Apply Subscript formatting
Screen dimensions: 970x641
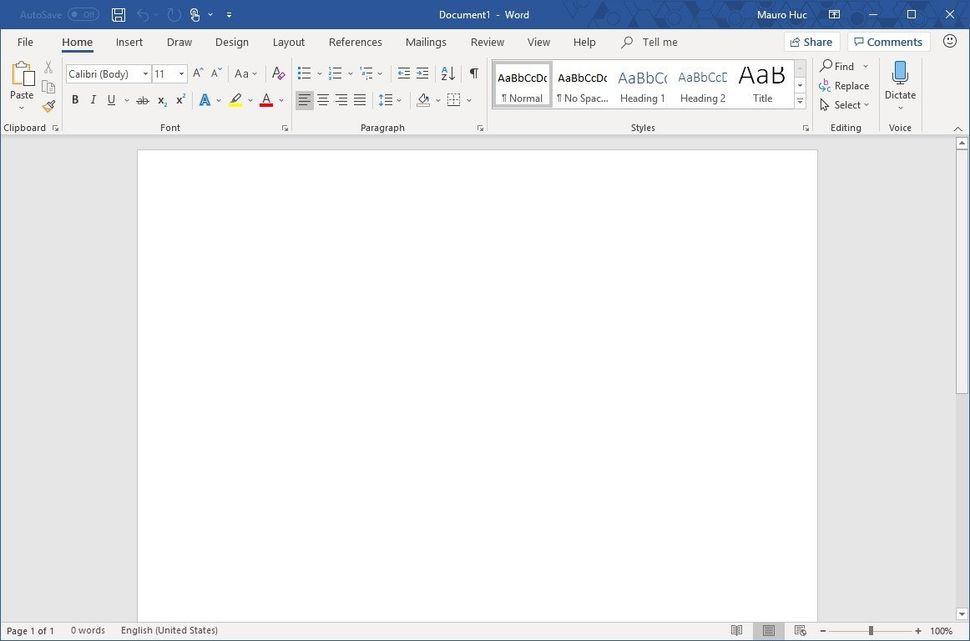coord(161,100)
